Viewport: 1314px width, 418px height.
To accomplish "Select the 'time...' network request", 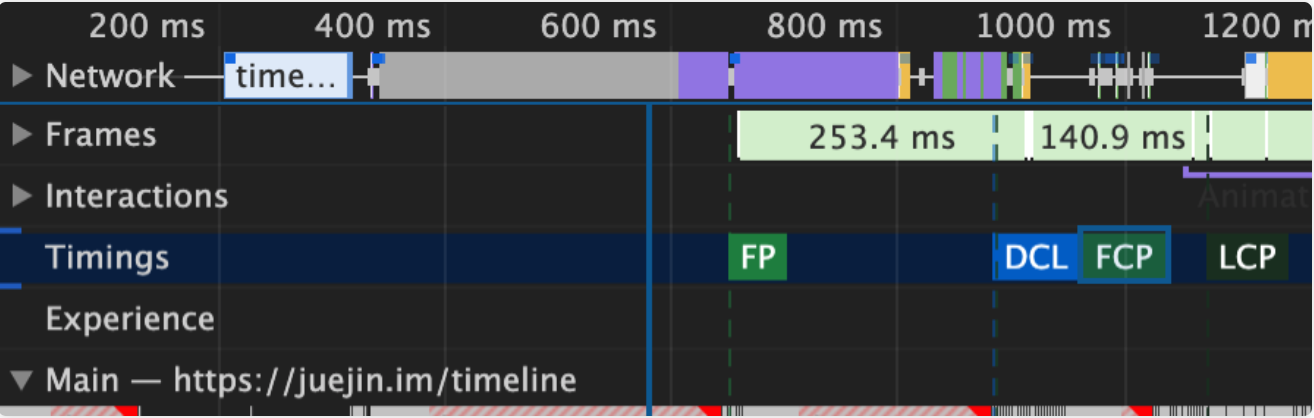I will [x=288, y=76].
